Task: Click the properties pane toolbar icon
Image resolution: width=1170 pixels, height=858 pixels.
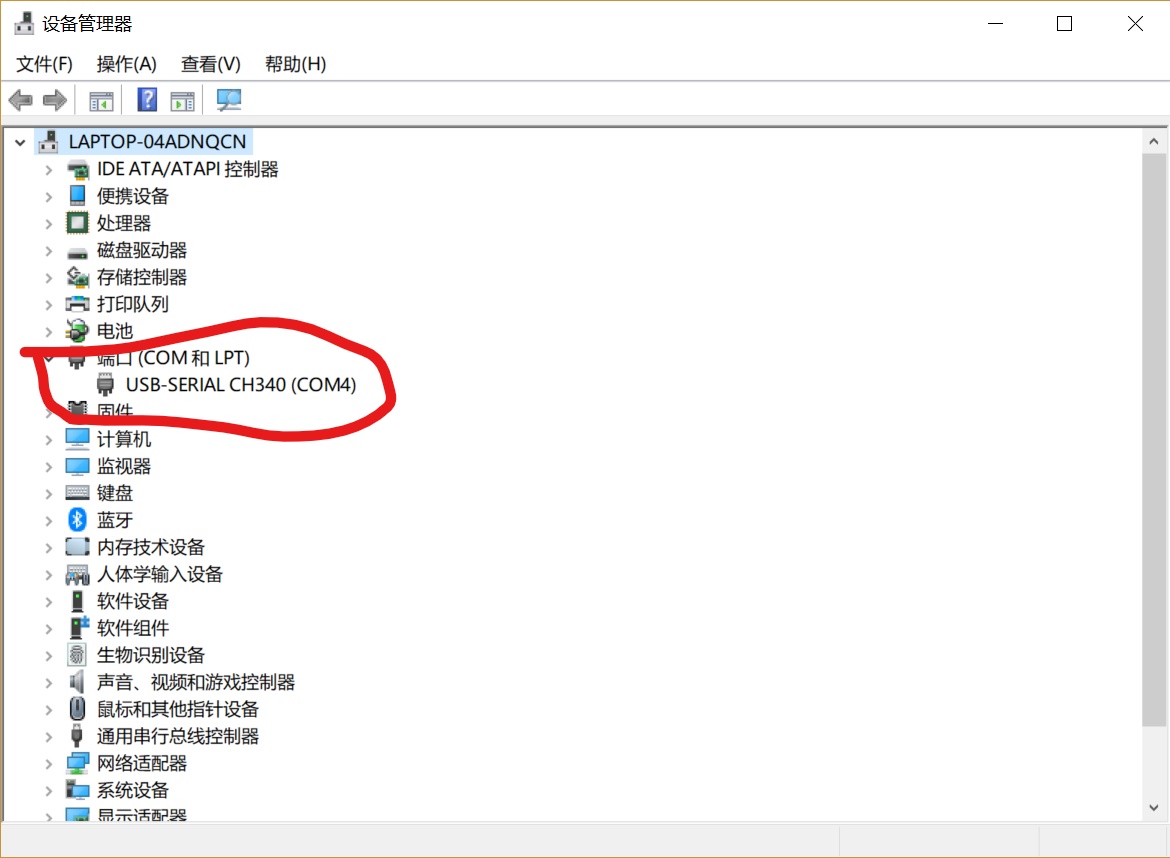Action: click(182, 99)
